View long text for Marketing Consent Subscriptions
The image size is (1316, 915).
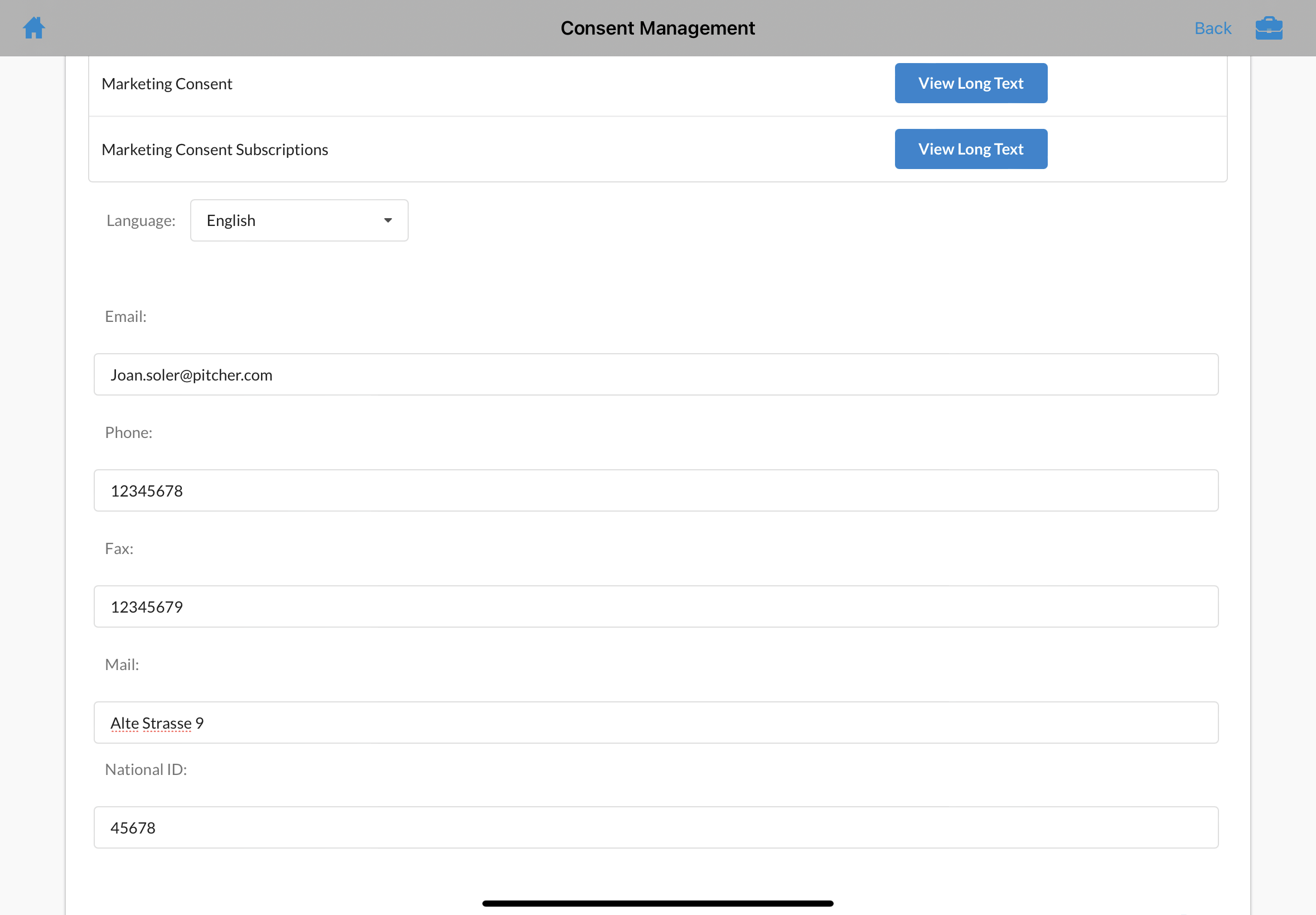click(x=970, y=149)
